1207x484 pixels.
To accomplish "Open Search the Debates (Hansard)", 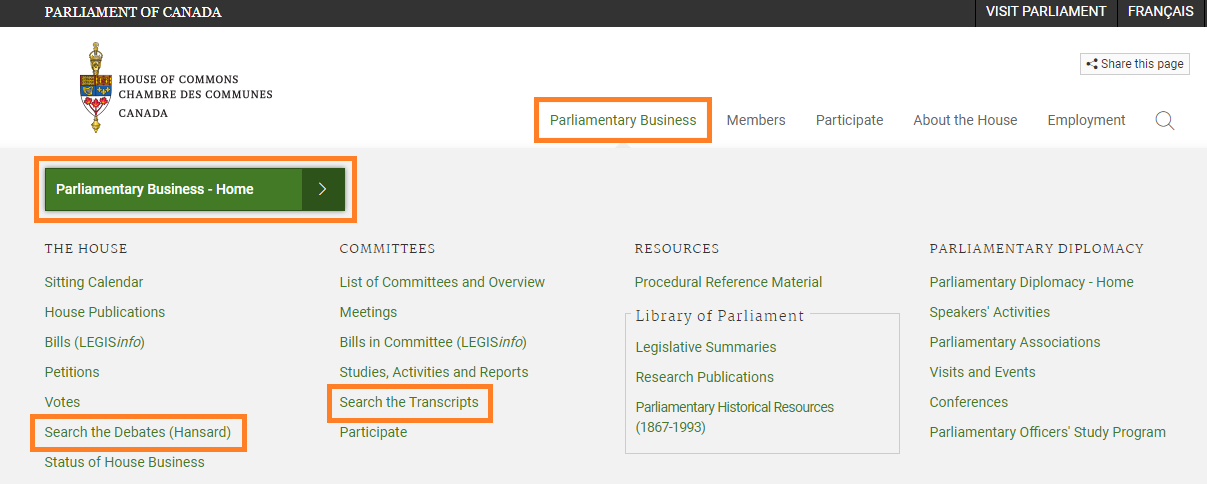I will 138,432.
